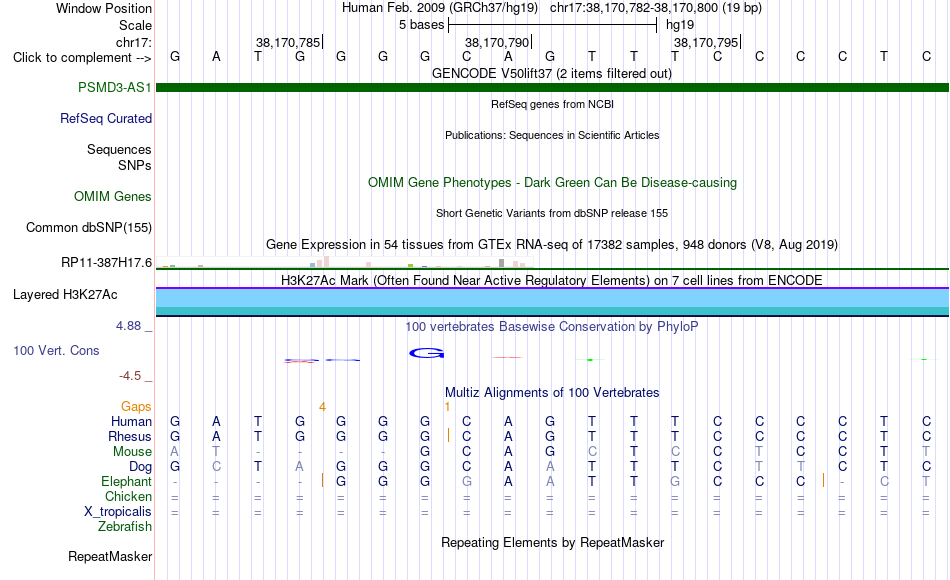The image size is (950, 580).
Task: Click the Window Position label
Action: click(x=104, y=8)
